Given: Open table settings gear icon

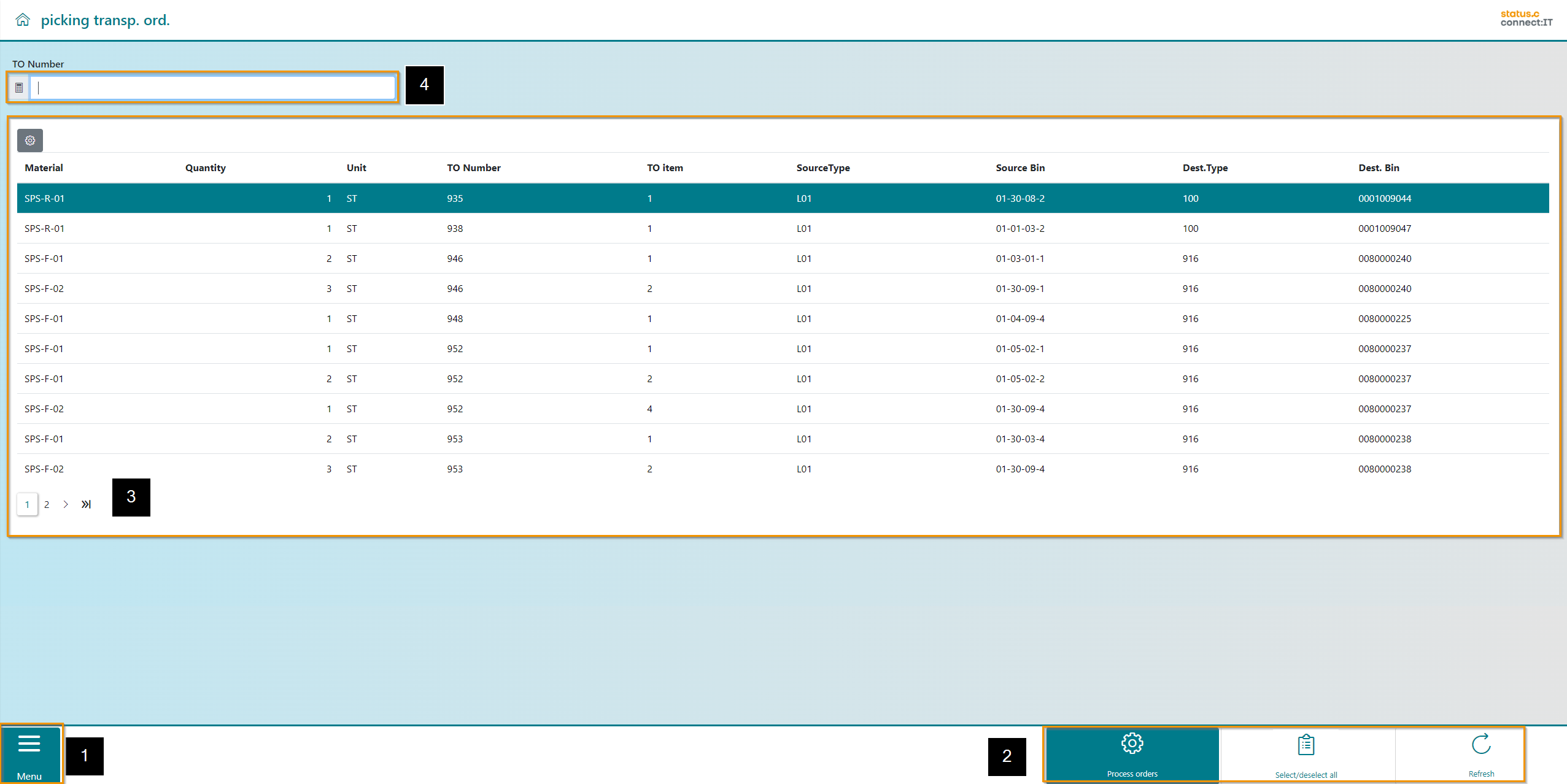Looking at the screenshot, I should click(x=30, y=140).
